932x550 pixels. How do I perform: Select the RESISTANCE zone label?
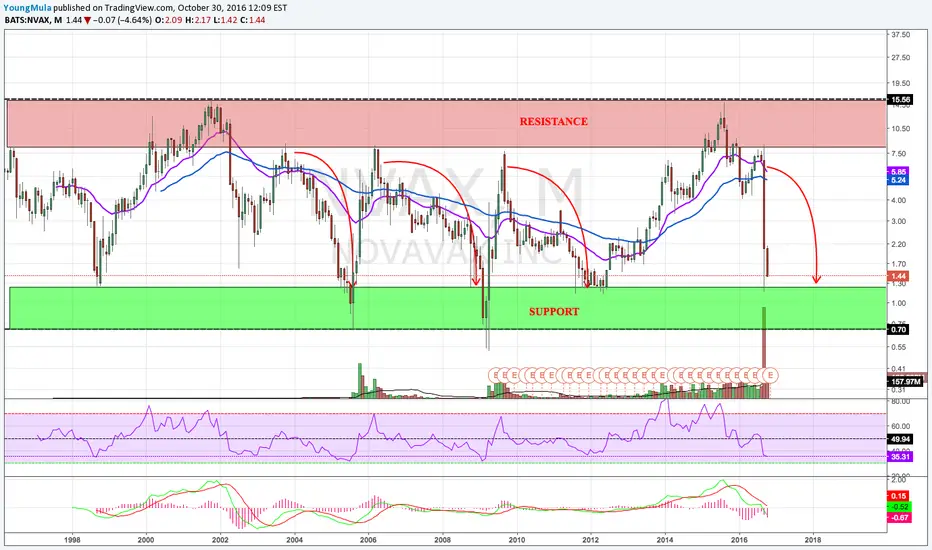click(553, 121)
